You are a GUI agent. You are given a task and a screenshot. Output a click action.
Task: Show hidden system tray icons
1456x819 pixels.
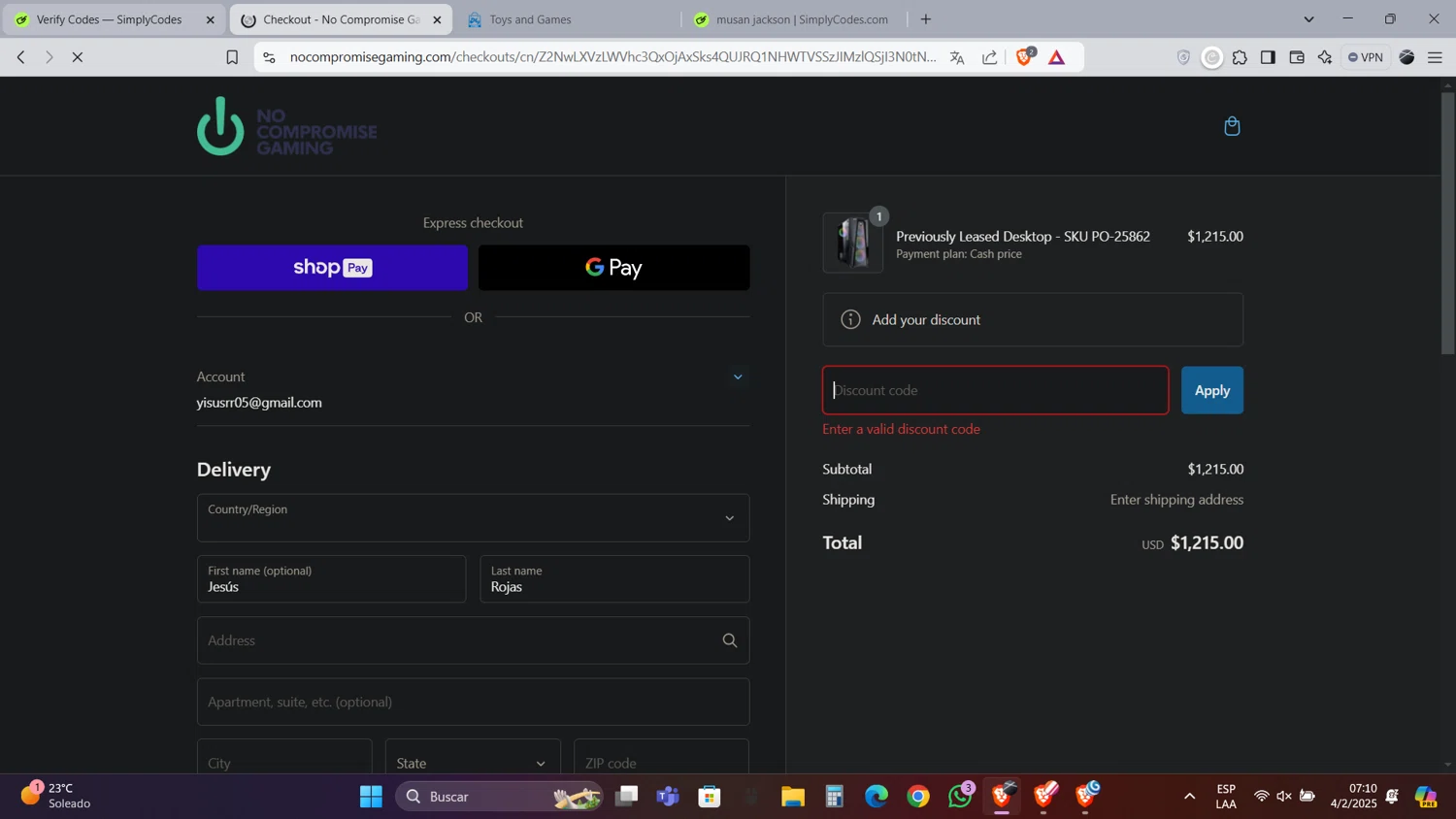click(1189, 797)
